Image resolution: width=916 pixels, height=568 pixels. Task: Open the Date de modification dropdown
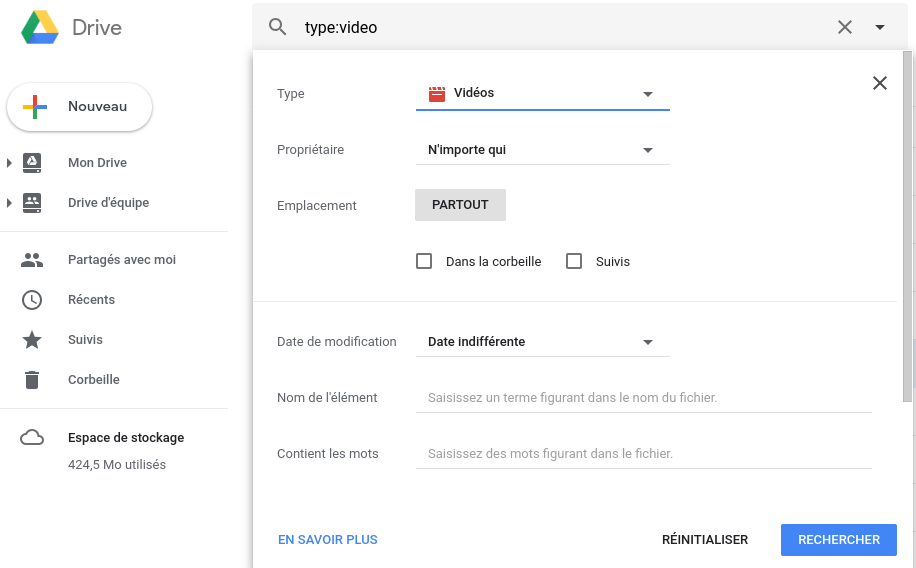click(x=543, y=342)
